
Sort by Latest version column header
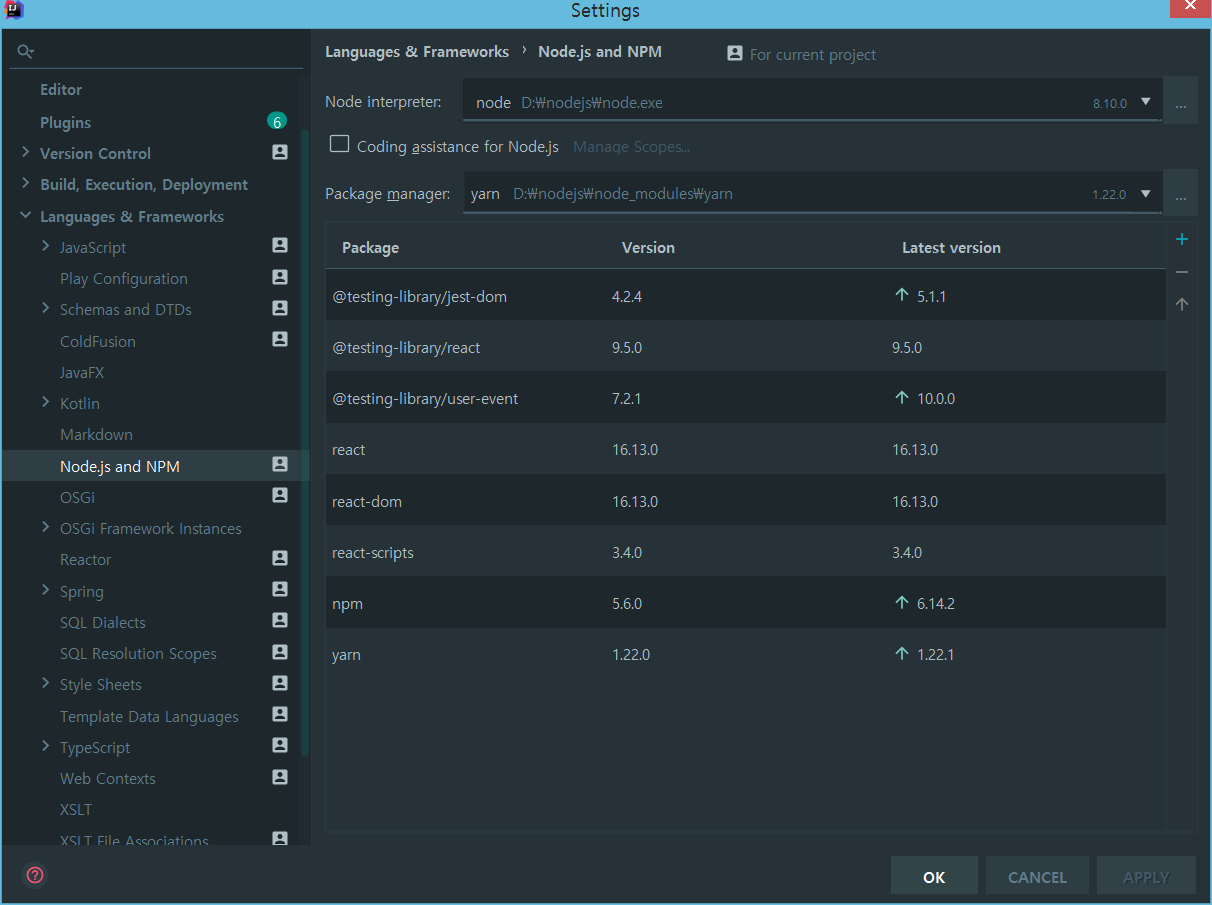tap(951, 248)
